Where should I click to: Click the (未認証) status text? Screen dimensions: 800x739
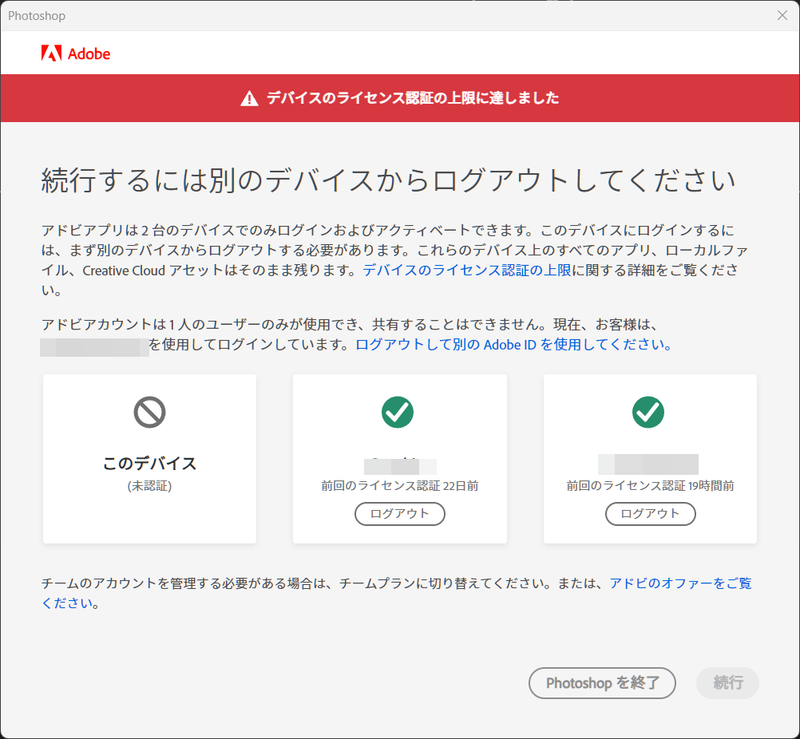149,486
